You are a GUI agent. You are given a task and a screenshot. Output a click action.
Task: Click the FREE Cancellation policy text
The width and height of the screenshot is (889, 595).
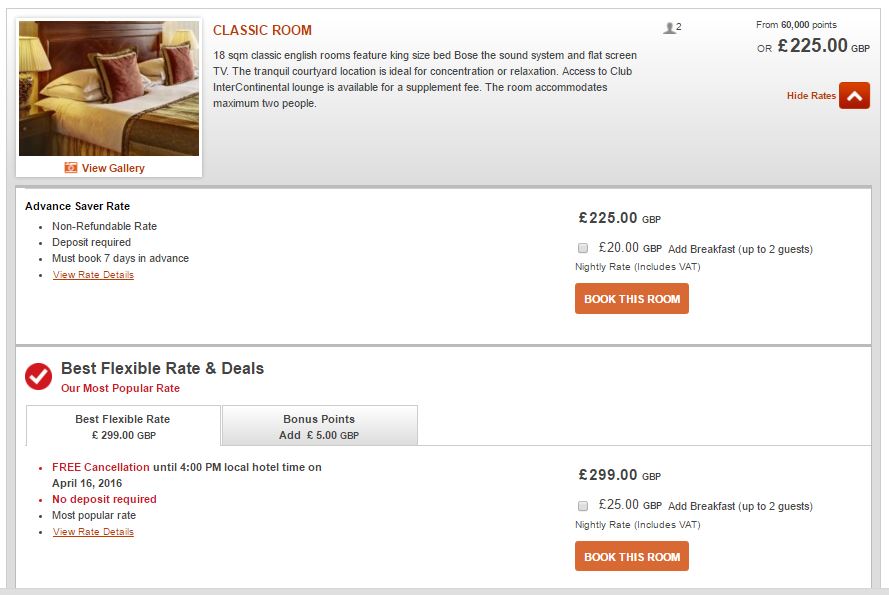tap(101, 467)
